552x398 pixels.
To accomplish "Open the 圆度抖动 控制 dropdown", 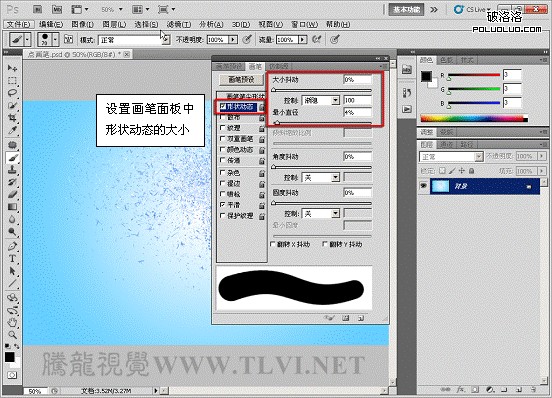I will point(321,213).
